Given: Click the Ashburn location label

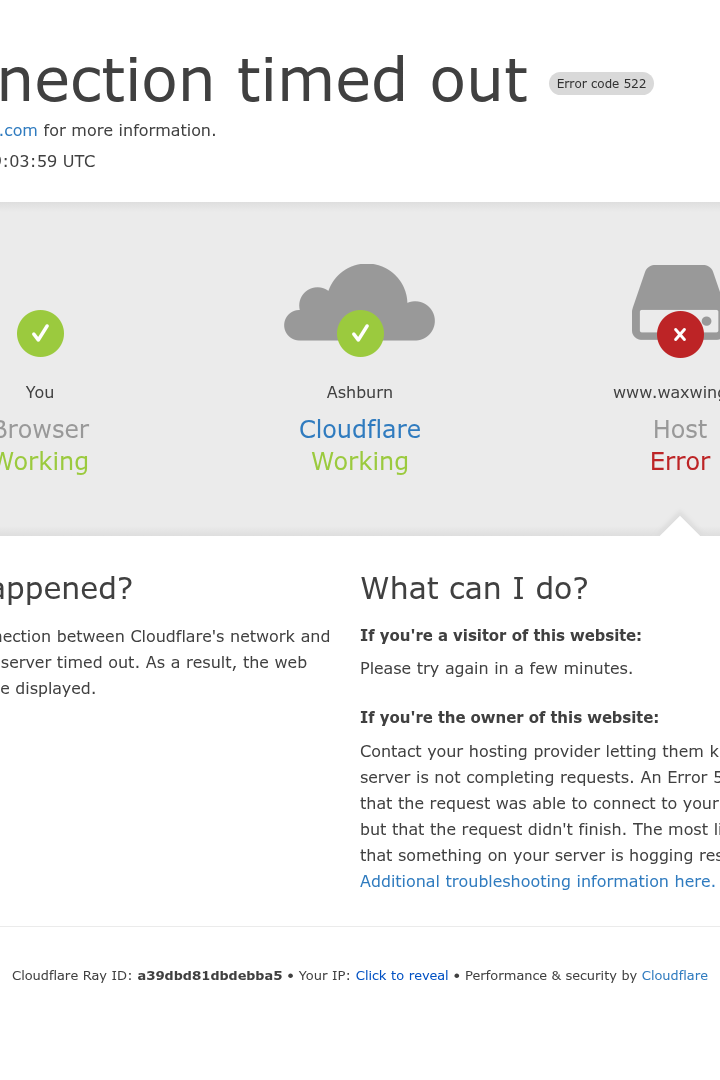Looking at the screenshot, I should [x=360, y=392].
